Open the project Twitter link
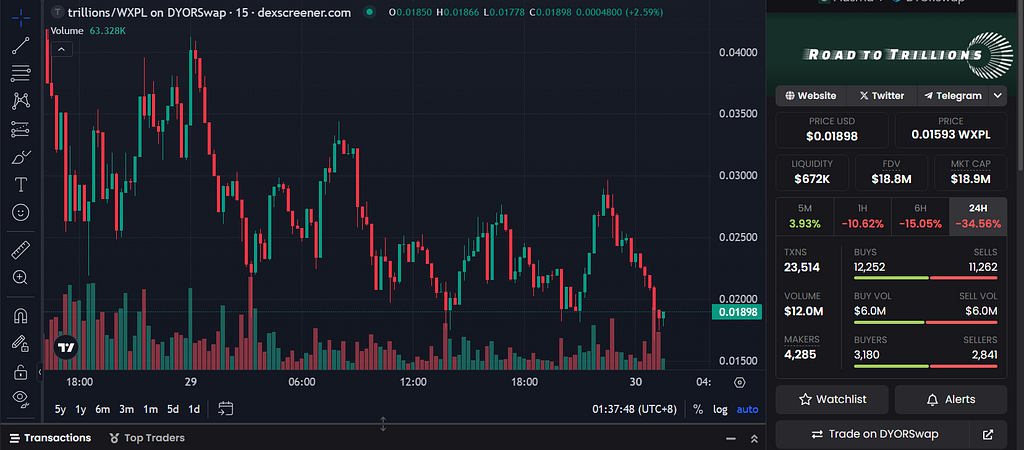This screenshot has height=450, width=1024. pos(882,95)
